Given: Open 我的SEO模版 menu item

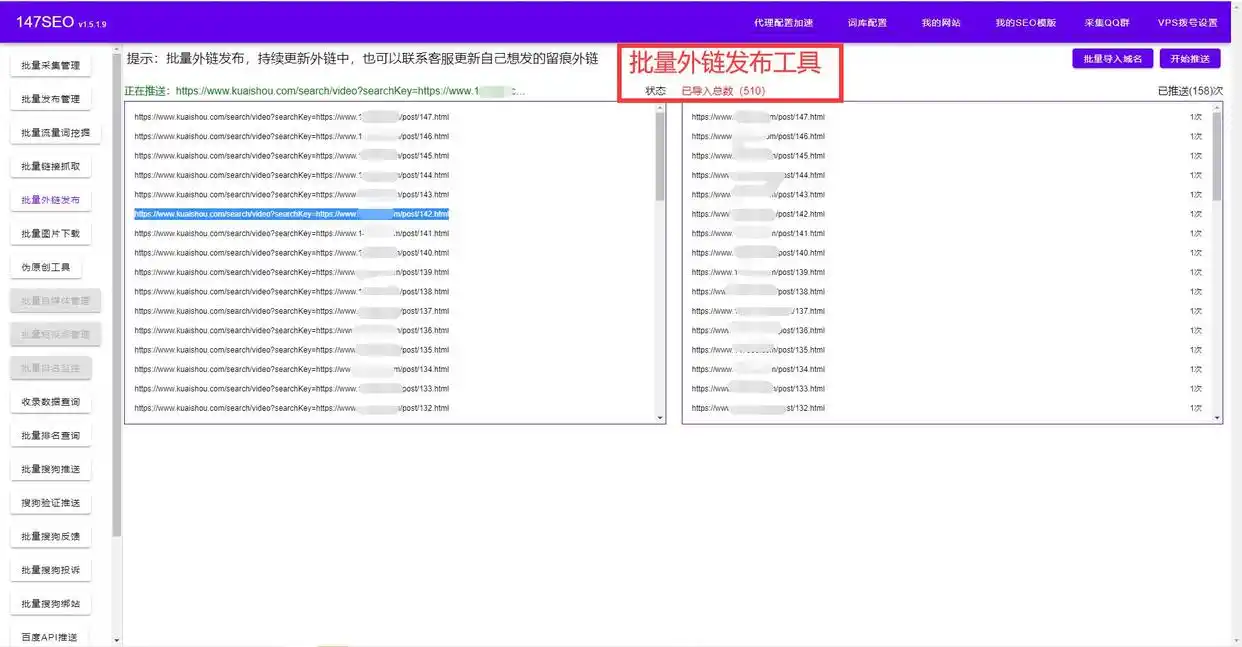Looking at the screenshot, I should 1024,21.
